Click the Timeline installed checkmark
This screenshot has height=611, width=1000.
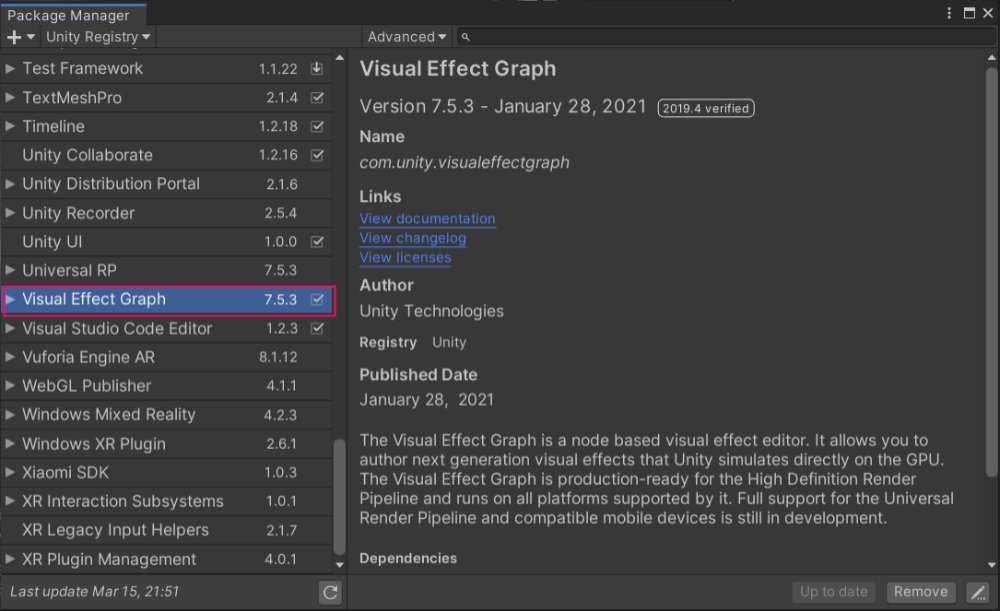pyautogui.click(x=317, y=127)
